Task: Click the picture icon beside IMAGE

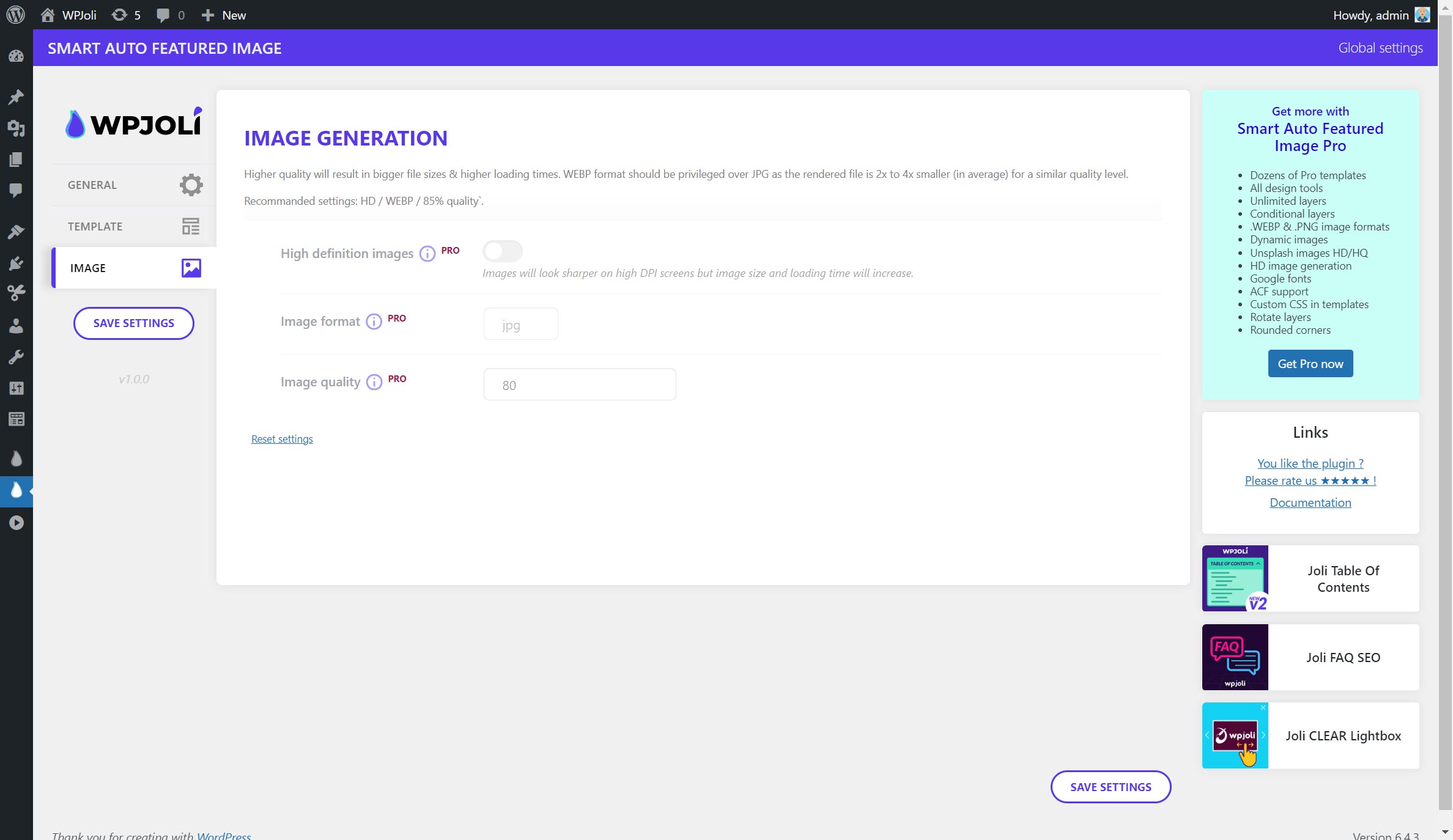Action: point(191,268)
